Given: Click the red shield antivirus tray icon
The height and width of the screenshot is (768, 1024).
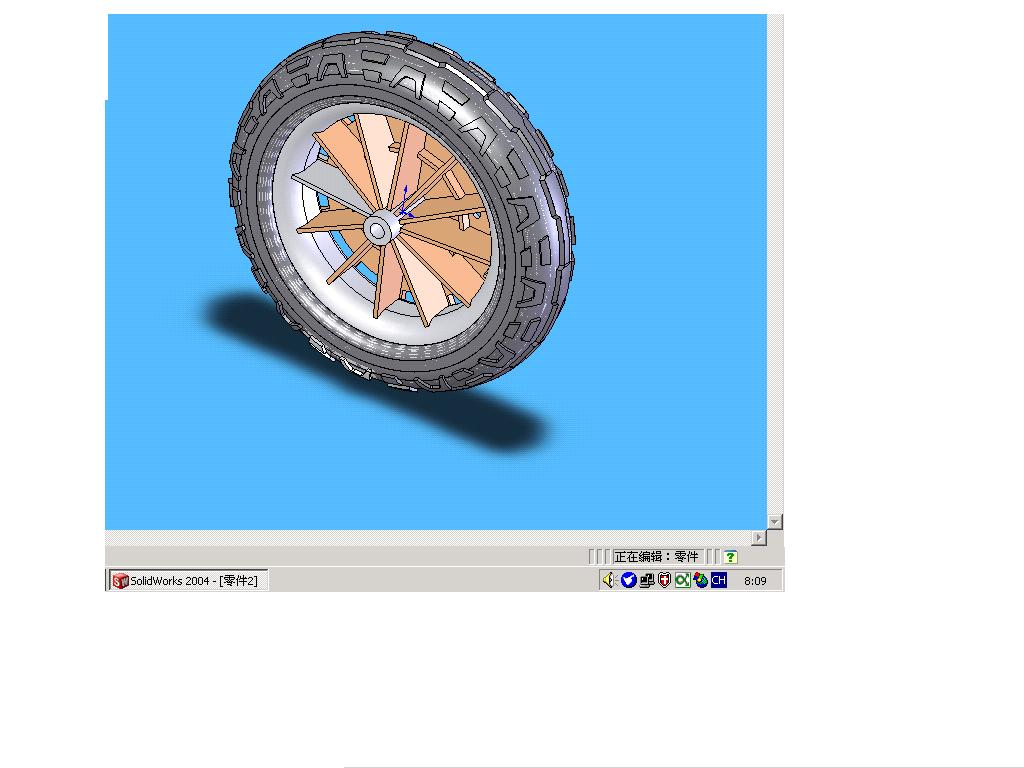Looking at the screenshot, I should click(x=664, y=580).
